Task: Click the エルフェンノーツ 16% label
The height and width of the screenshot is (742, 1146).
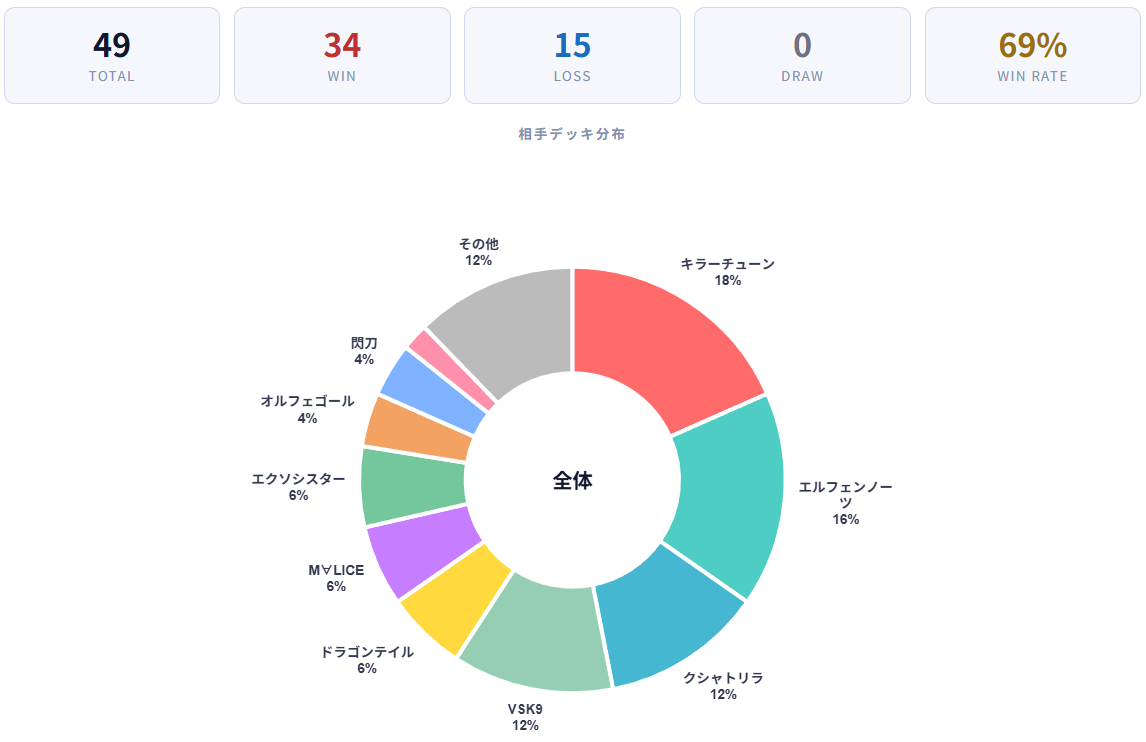Action: click(846, 503)
